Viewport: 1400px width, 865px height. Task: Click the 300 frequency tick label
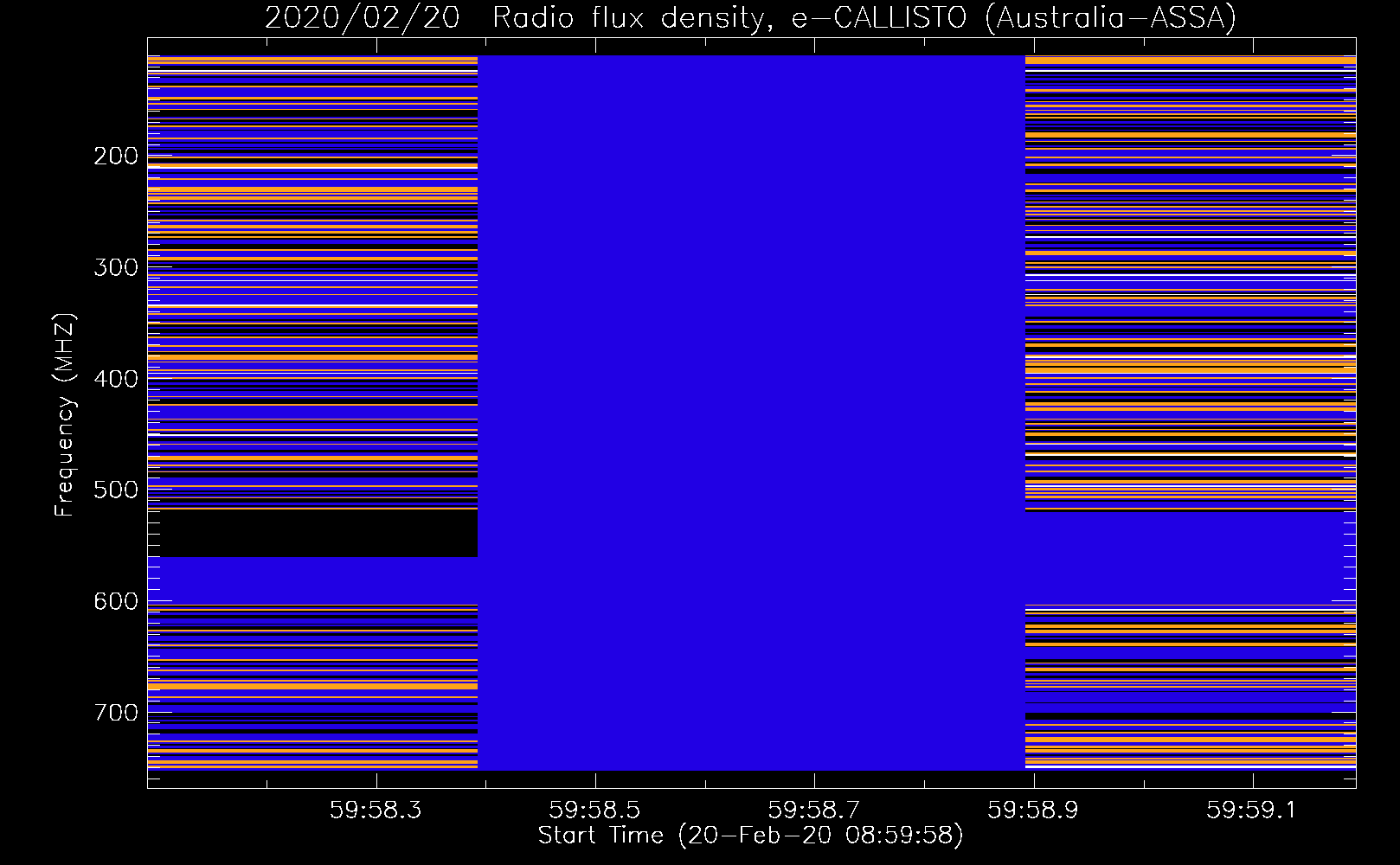click(116, 268)
